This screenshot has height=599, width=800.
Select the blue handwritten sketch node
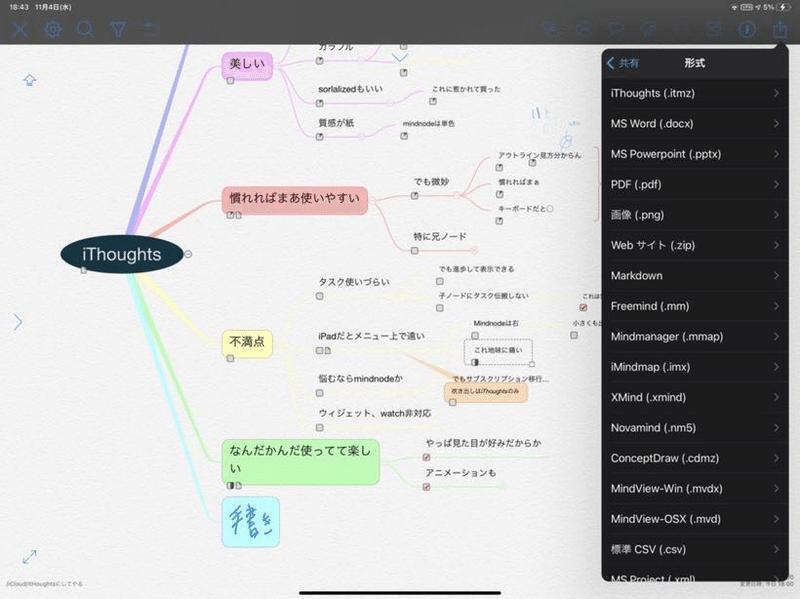[x=251, y=522]
